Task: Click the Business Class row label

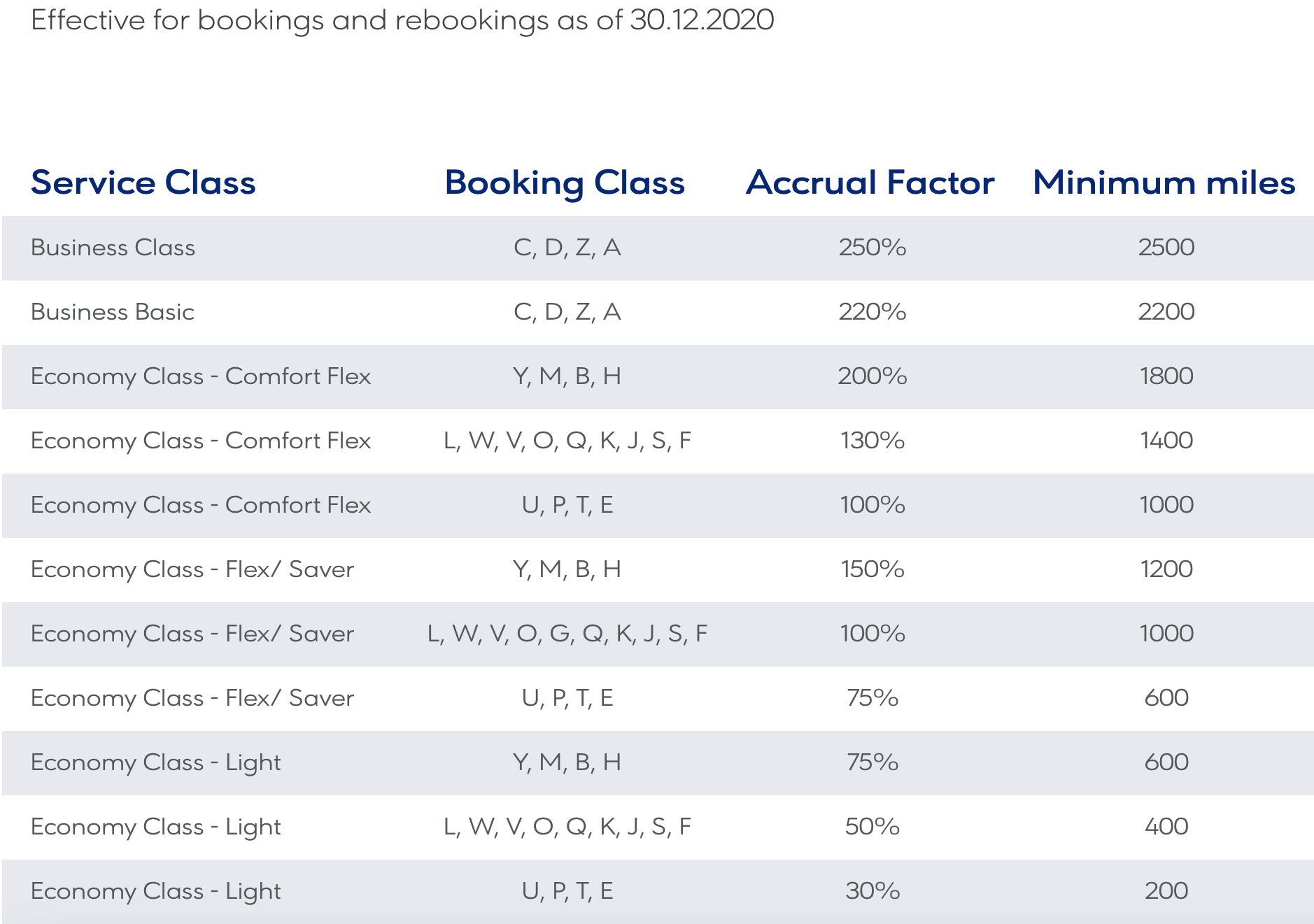Action: click(x=113, y=248)
